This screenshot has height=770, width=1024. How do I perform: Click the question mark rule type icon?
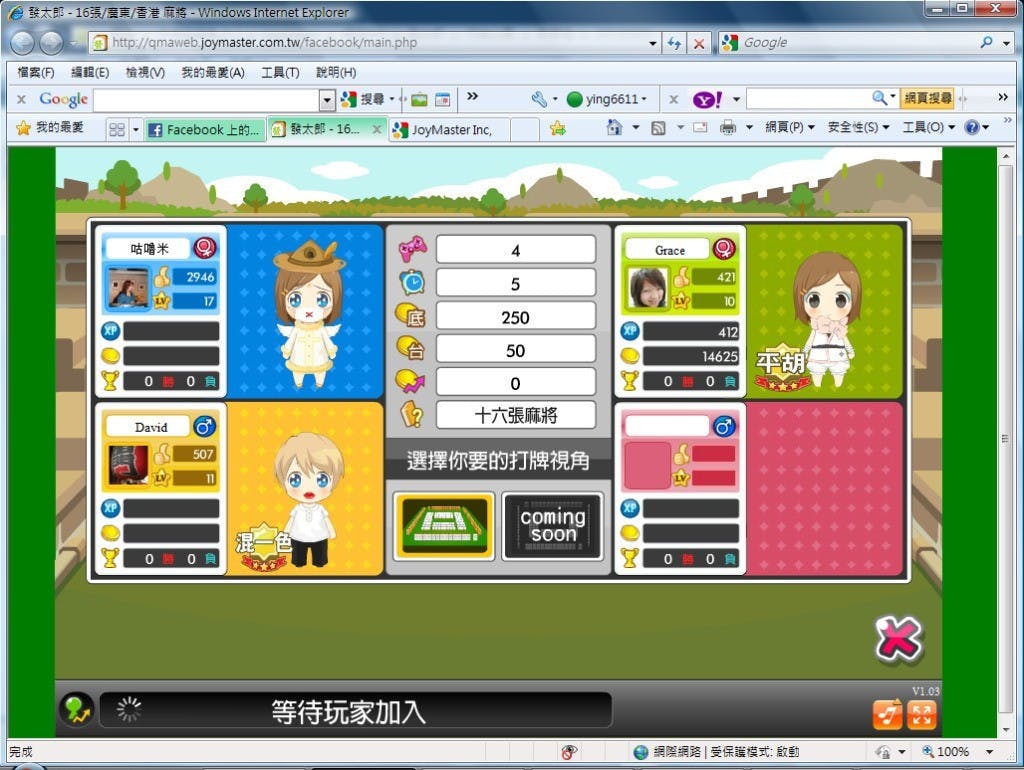[x=412, y=414]
